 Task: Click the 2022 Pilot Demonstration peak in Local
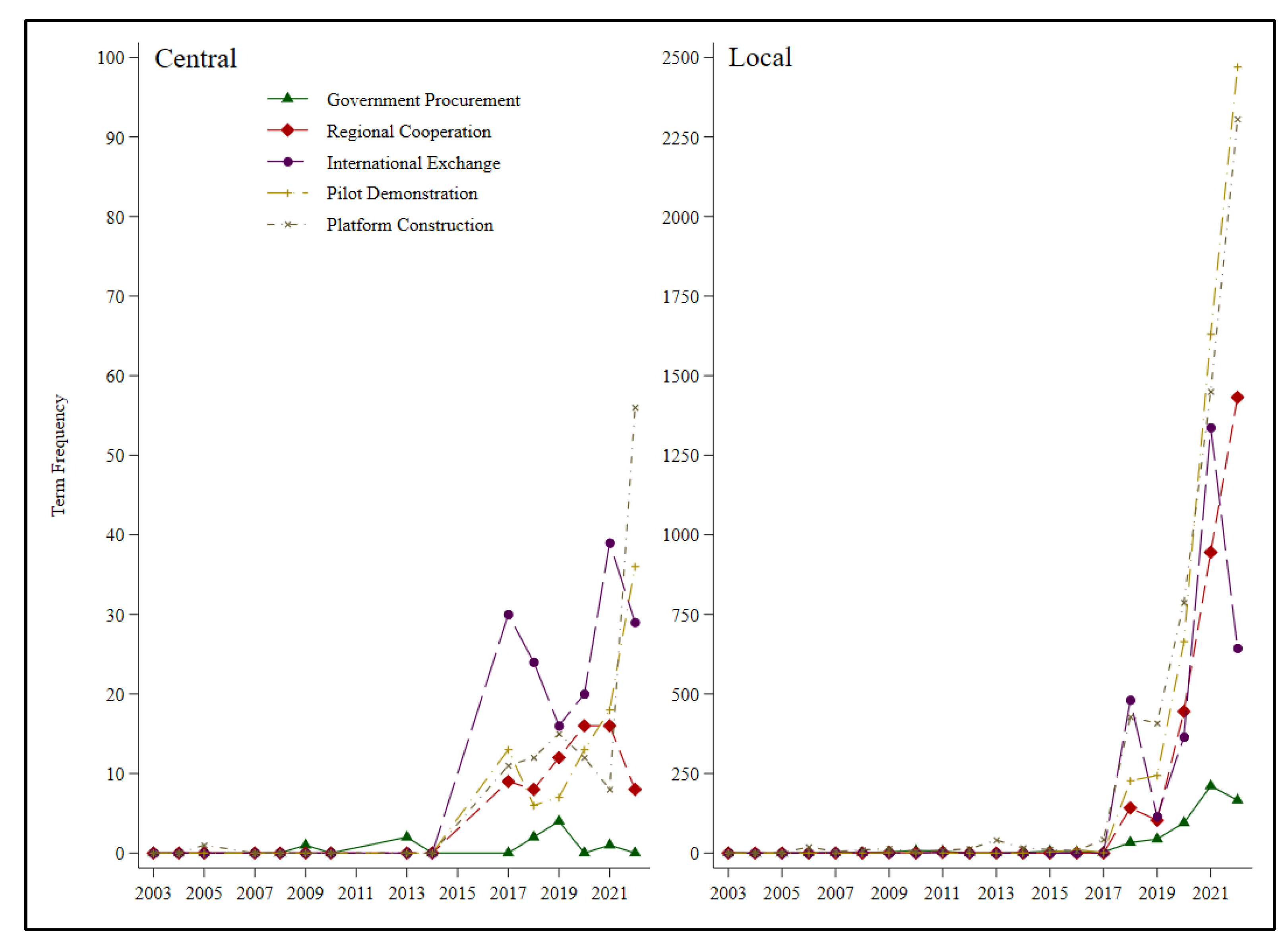pos(1237,67)
